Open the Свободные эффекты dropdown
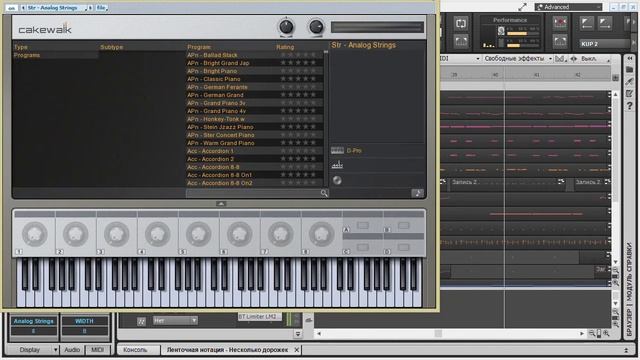 518,59
